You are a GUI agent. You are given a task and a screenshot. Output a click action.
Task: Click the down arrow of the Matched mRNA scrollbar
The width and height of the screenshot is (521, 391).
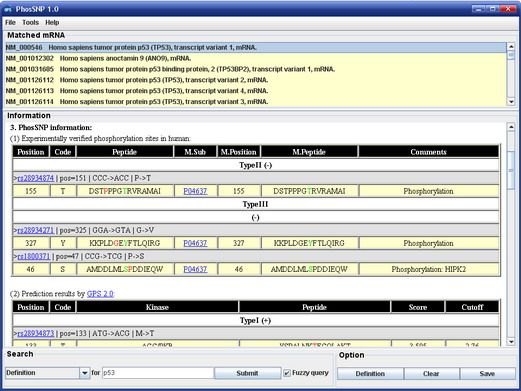point(511,102)
